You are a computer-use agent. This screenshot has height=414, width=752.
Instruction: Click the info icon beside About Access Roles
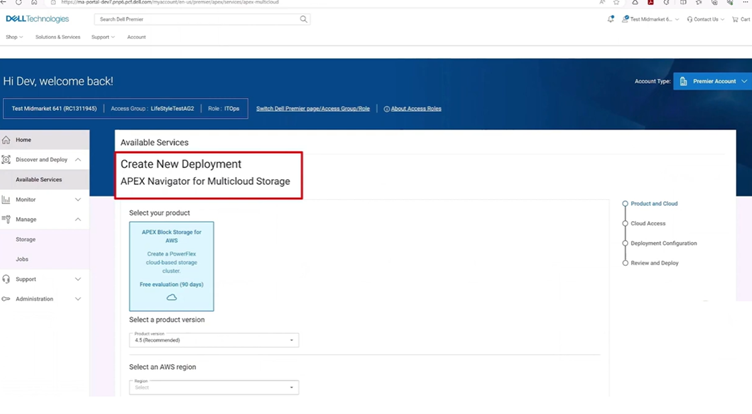387,108
